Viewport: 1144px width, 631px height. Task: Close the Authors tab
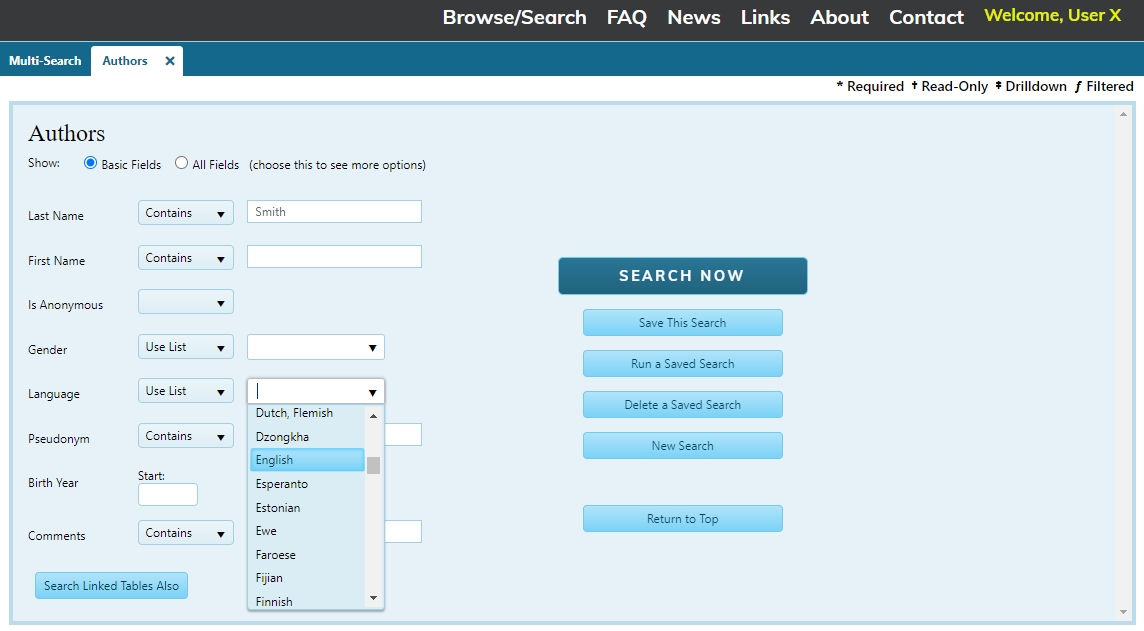[170, 61]
